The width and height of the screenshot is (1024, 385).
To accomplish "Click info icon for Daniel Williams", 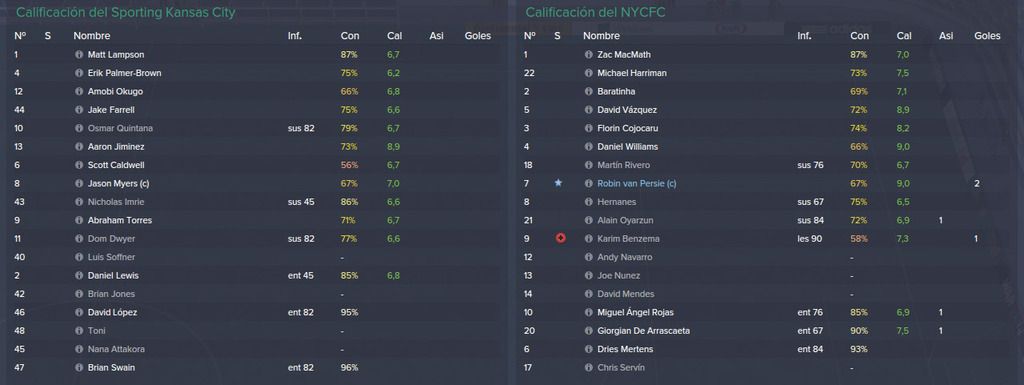I will [x=588, y=147].
